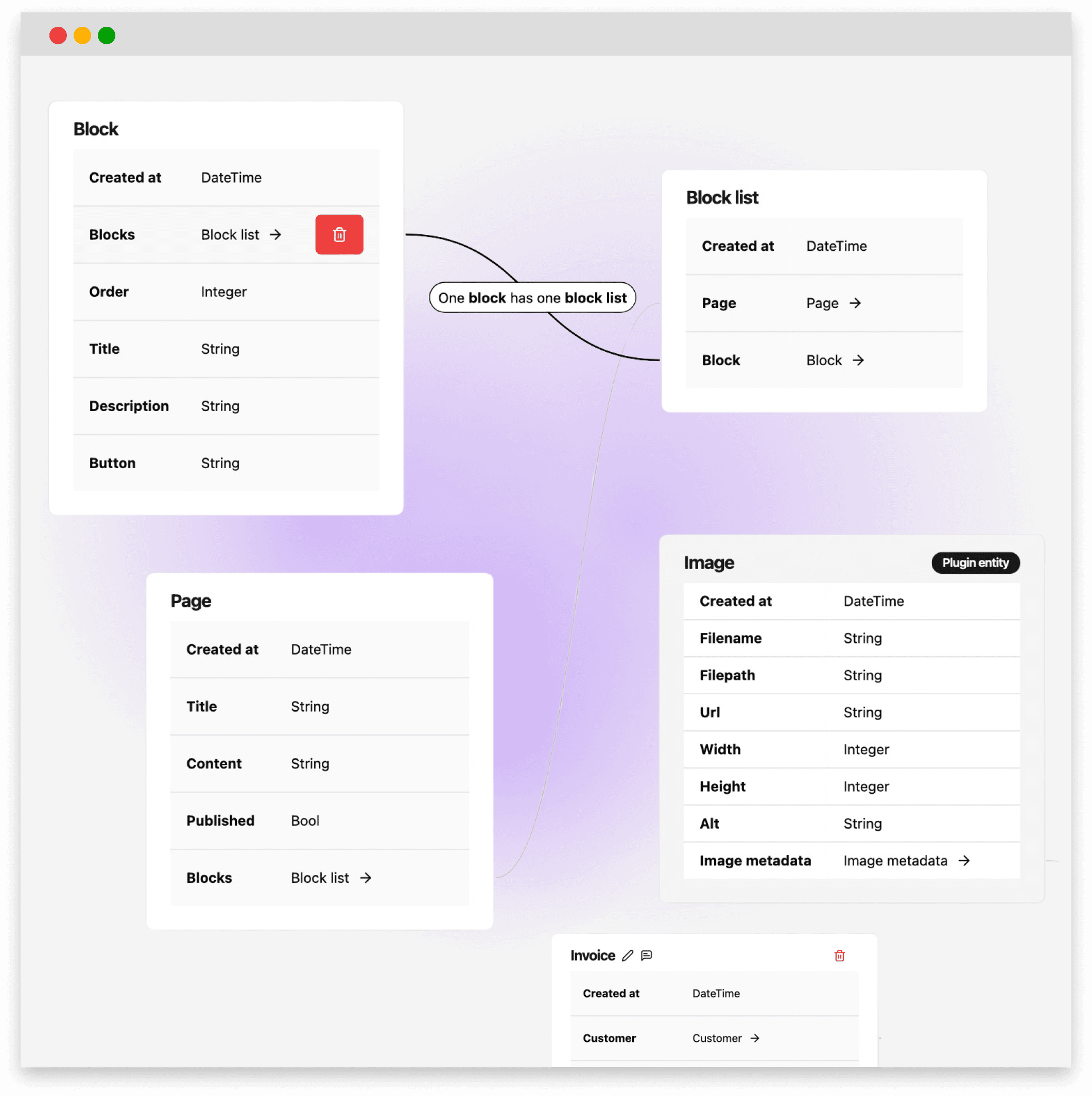Click 'Created at' in Invoice card
1092x1096 pixels.
pyautogui.click(x=611, y=994)
